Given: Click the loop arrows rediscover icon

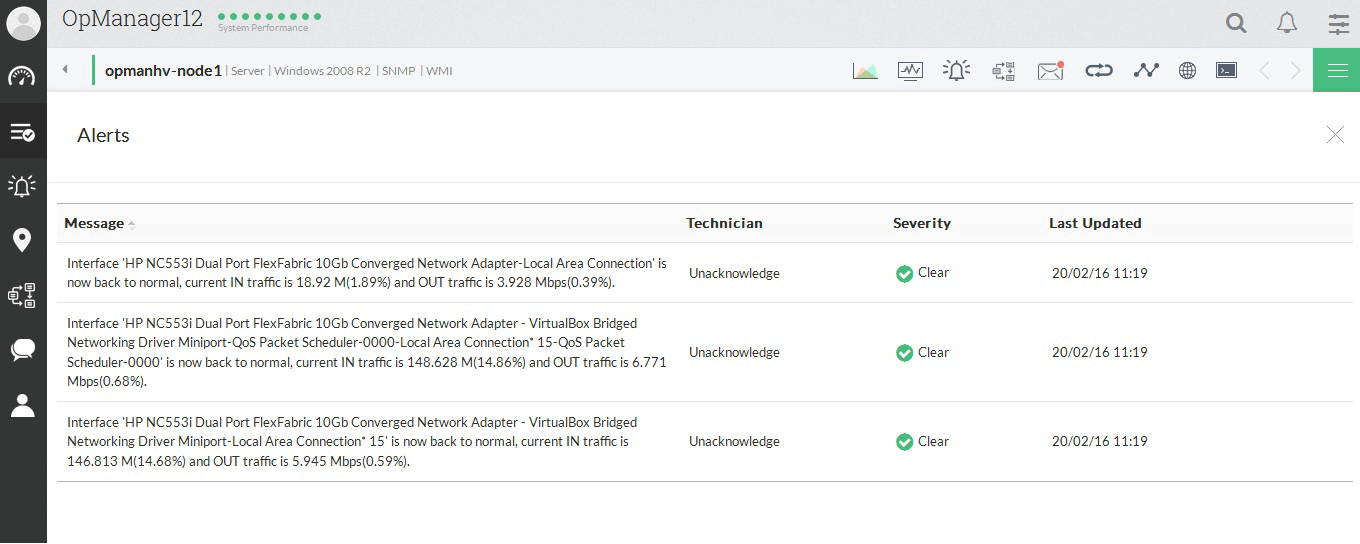Looking at the screenshot, I should (1098, 71).
